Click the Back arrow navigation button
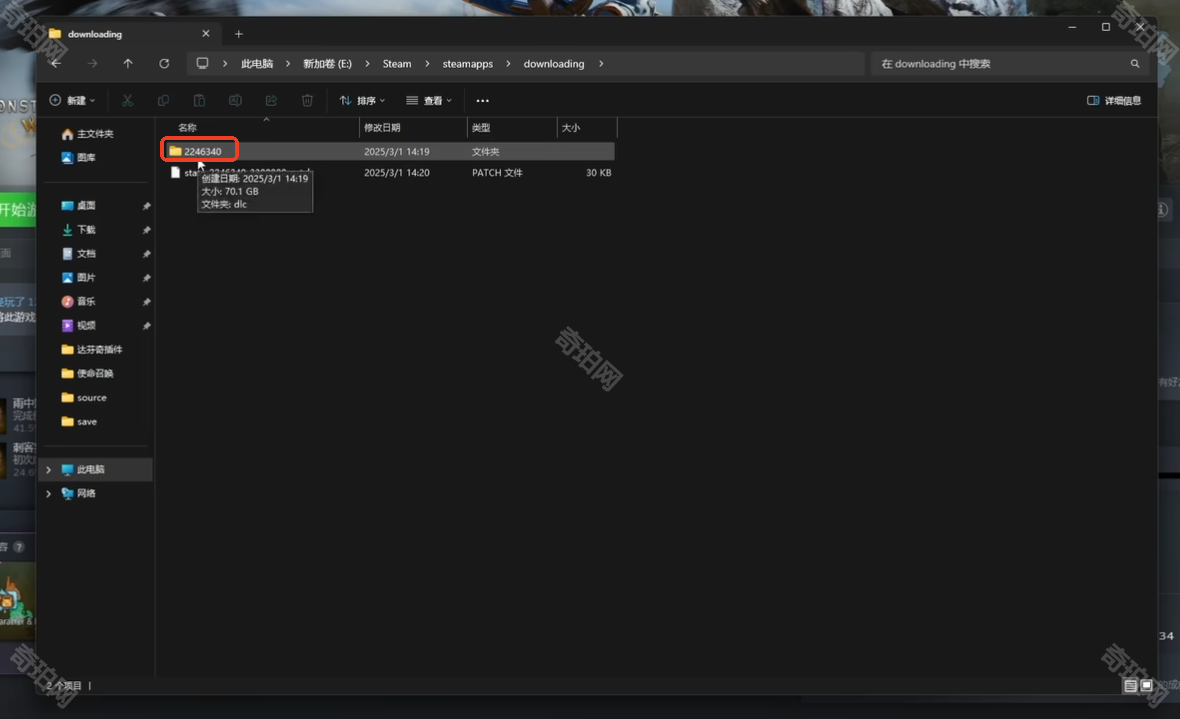The image size is (1180, 719). (x=56, y=64)
